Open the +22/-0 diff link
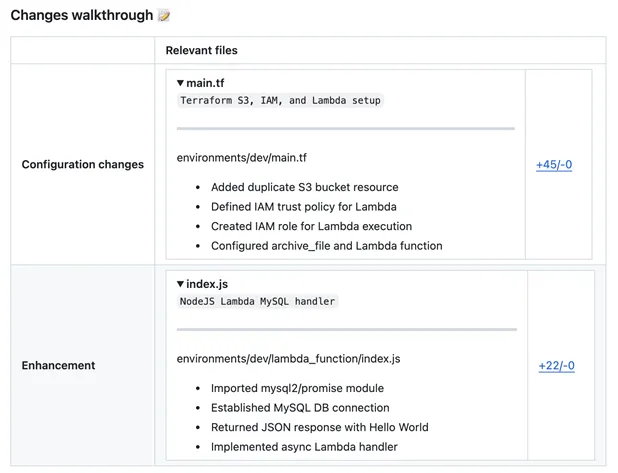The width and height of the screenshot is (618, 473). click(556, 366)
